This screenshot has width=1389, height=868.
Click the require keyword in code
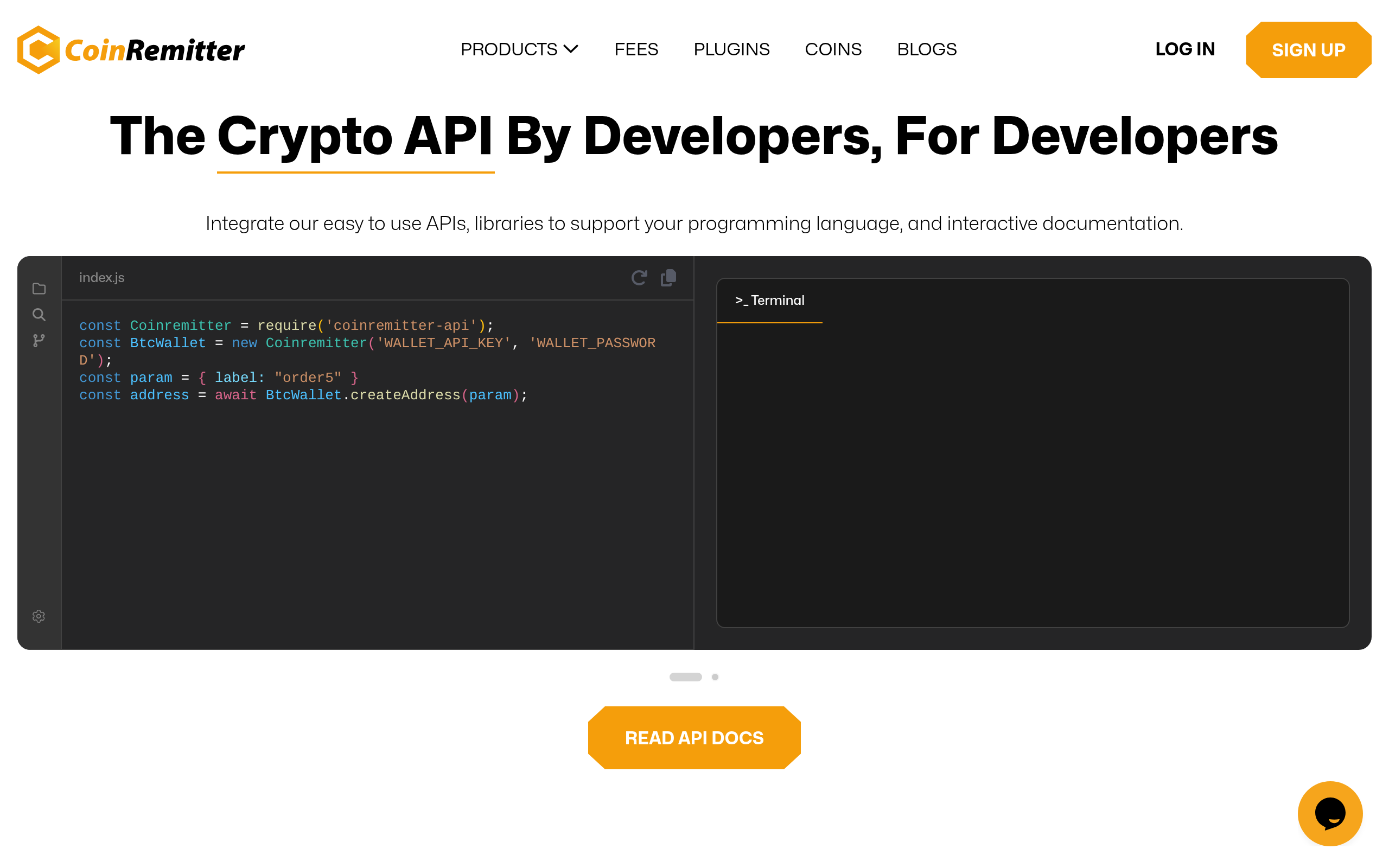(287, 325)
